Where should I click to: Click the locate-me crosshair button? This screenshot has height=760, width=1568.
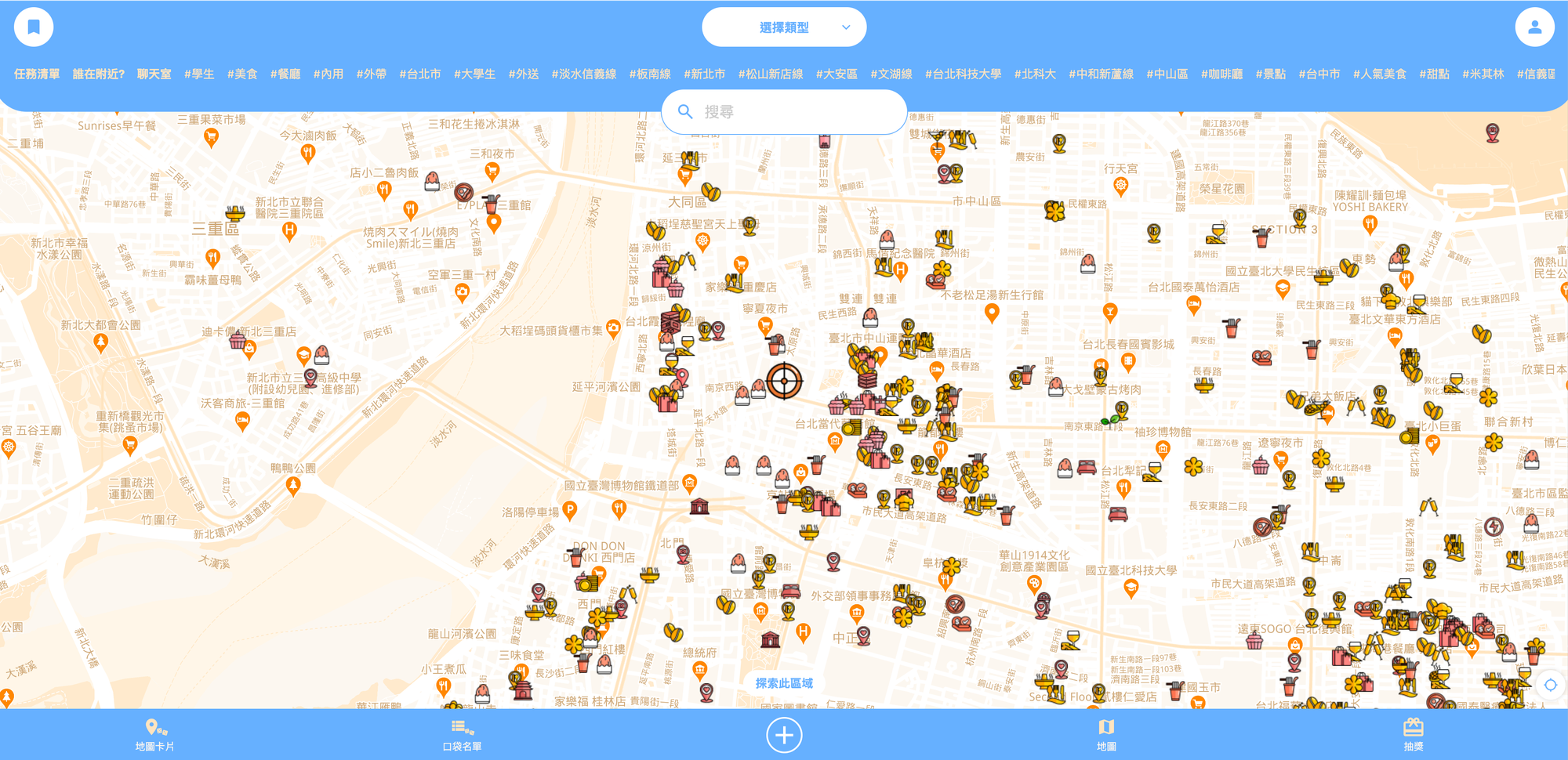[1550, 685]
